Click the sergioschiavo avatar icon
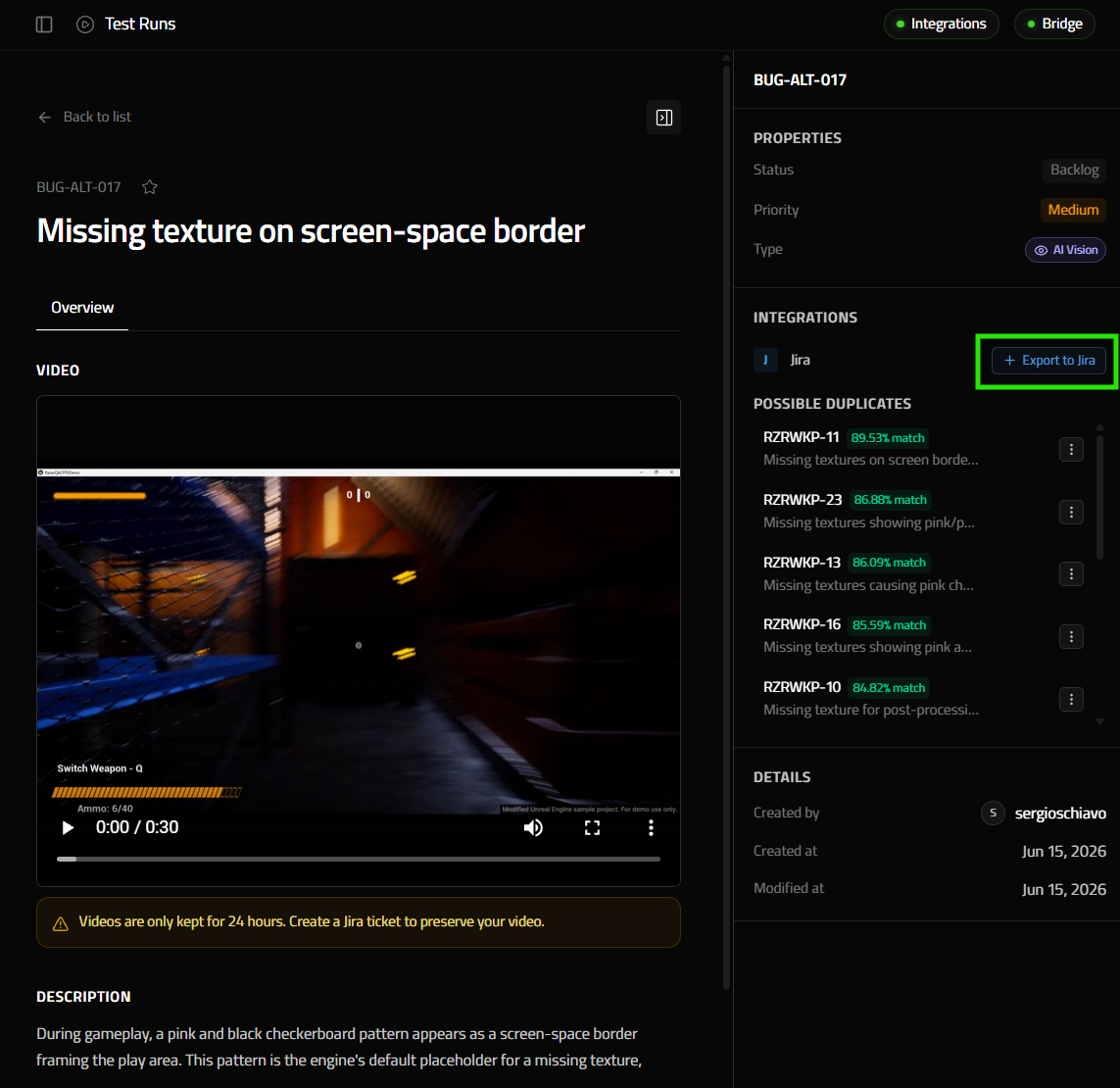 coord(993,813)
